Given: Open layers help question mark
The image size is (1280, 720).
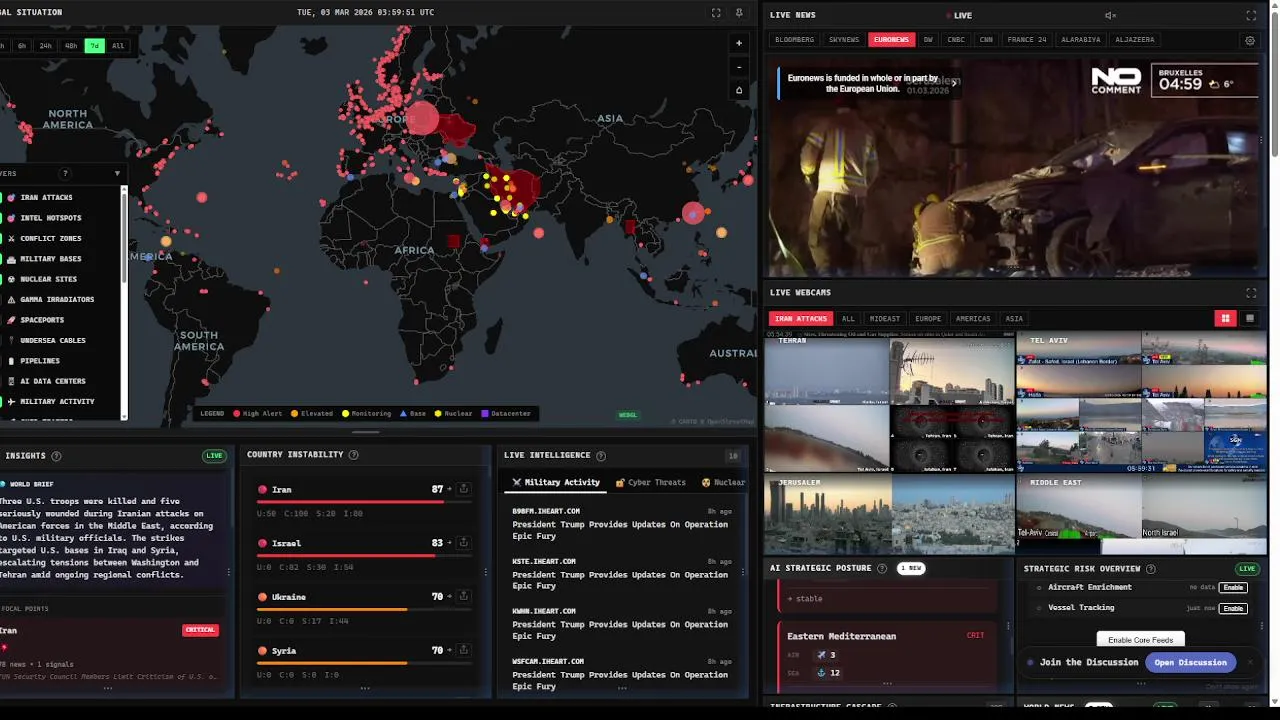Looking at the screenshot, I should 65,173.
